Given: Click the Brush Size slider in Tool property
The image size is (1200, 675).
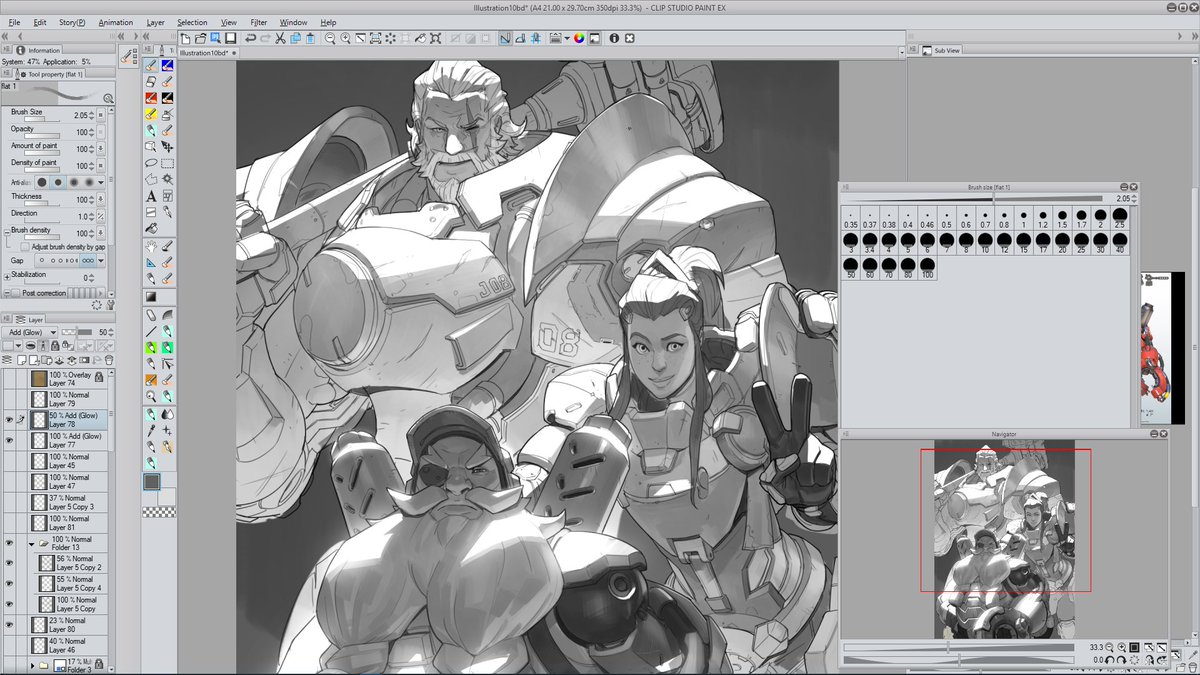Looking at the screenshot, I should click(x=42, y=120).
